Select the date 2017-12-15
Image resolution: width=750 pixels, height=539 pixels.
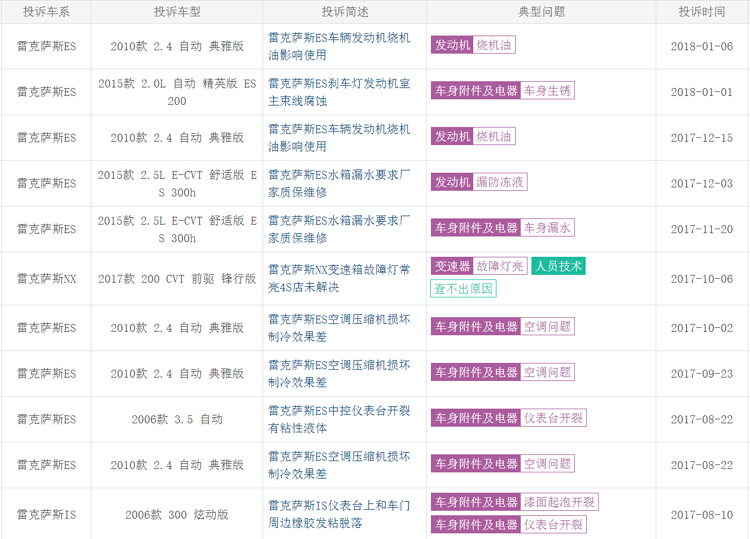pos(702,138)
